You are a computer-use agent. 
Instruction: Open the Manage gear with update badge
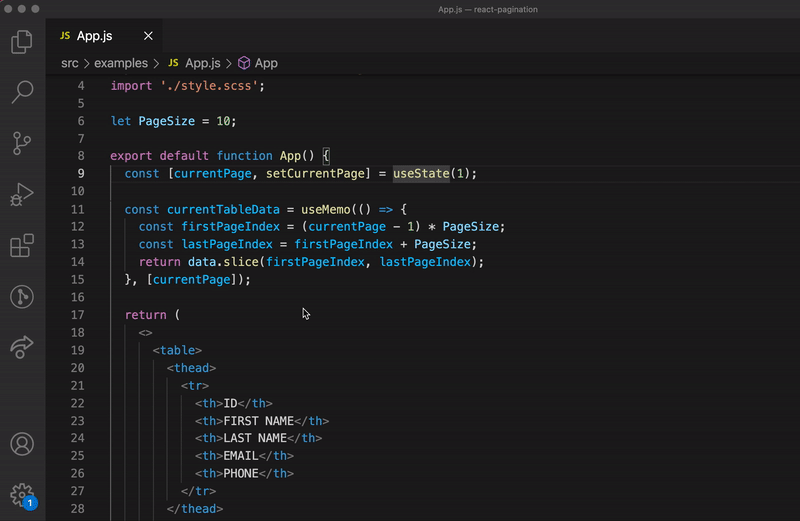(22, 494)
